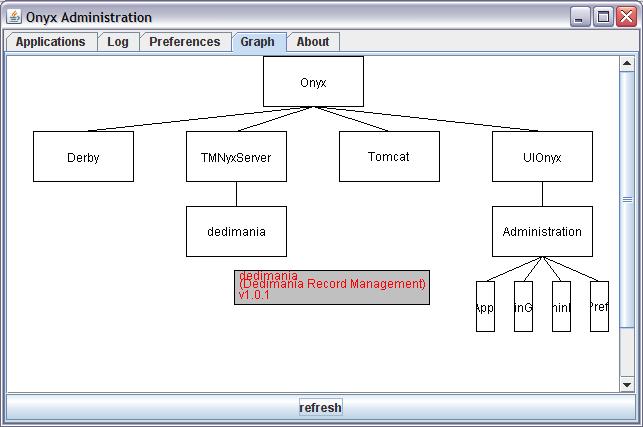Click the TMNyxServer node
643x427 pixels.
coord(236,157)
